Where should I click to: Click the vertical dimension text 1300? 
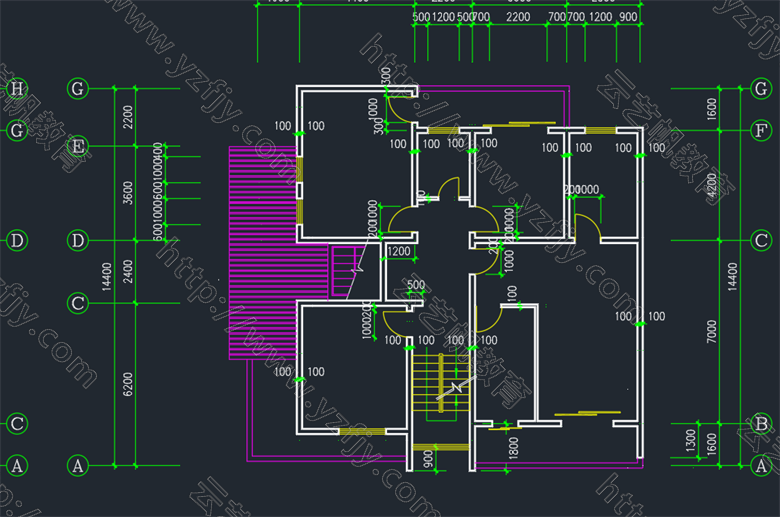(690, 441)
